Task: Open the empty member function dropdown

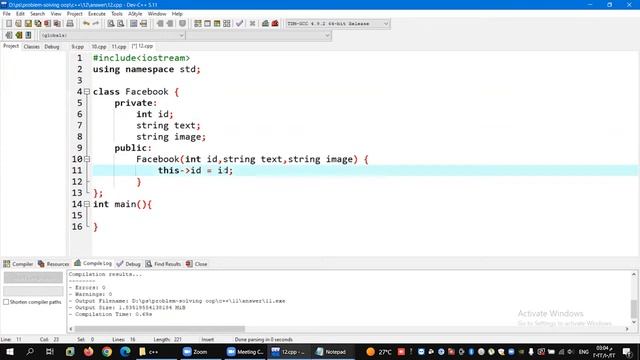Action: (x=259, y=36)
